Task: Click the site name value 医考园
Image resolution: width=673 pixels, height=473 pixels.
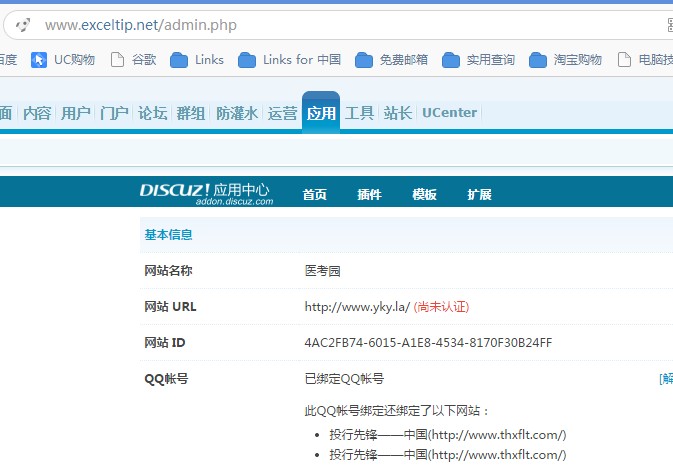Action: coord(322,271)
